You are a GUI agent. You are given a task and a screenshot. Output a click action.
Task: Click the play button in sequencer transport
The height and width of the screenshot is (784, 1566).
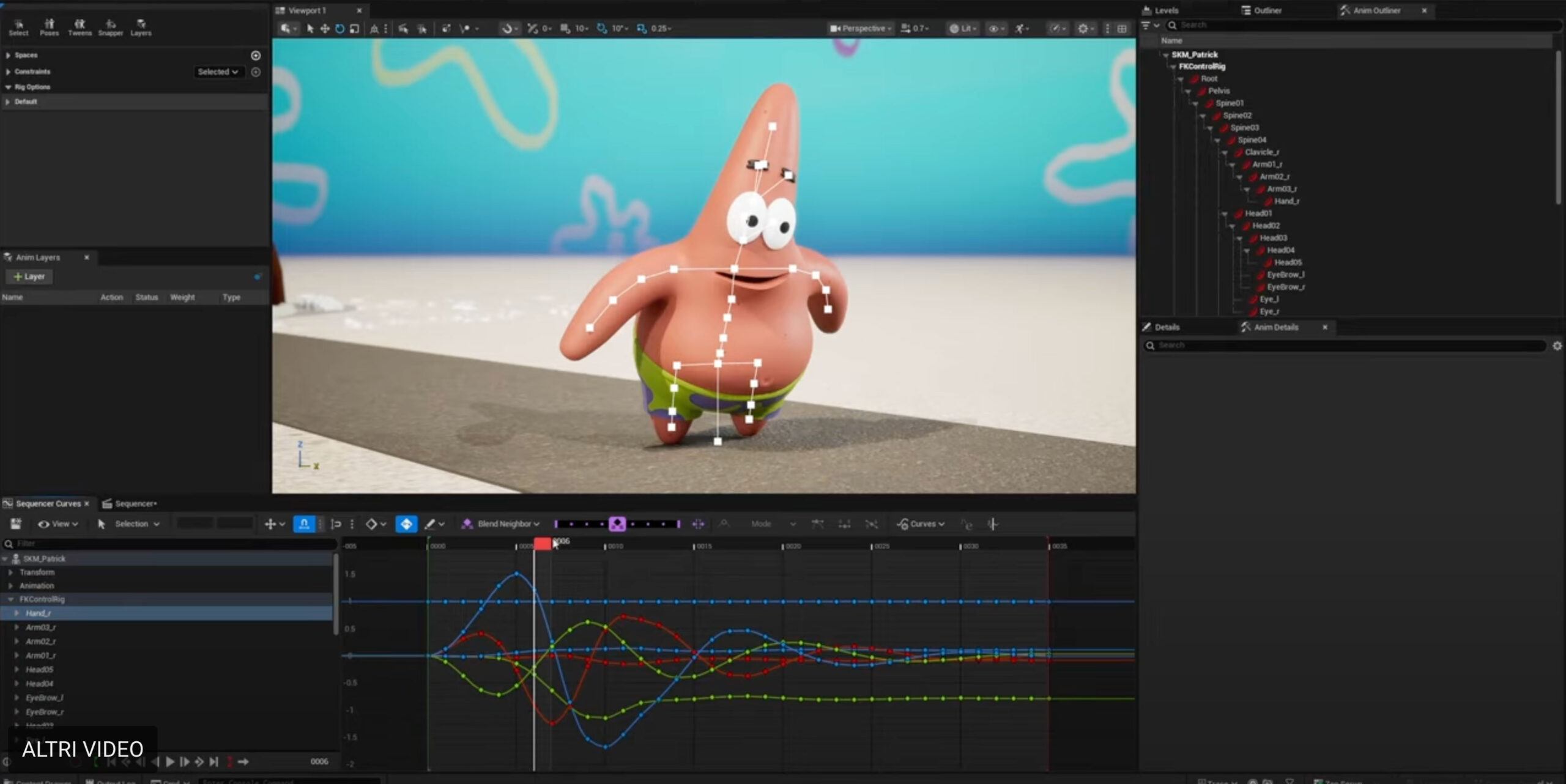pos(170,762)
